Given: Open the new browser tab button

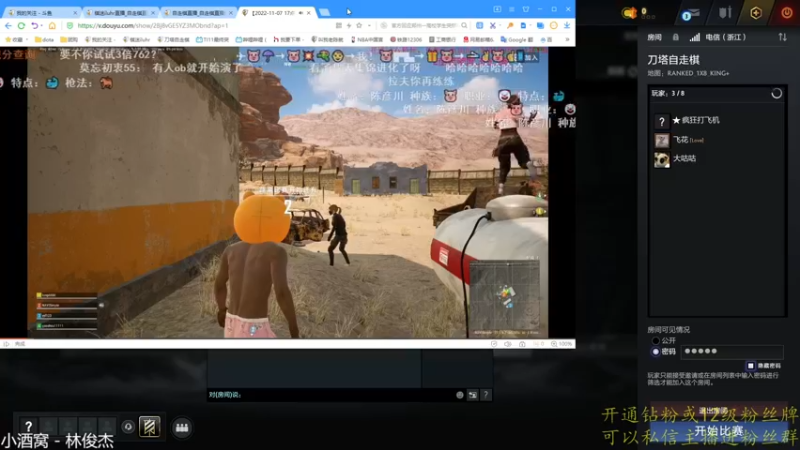Looking at the screenshot, I should pos(325,12).
